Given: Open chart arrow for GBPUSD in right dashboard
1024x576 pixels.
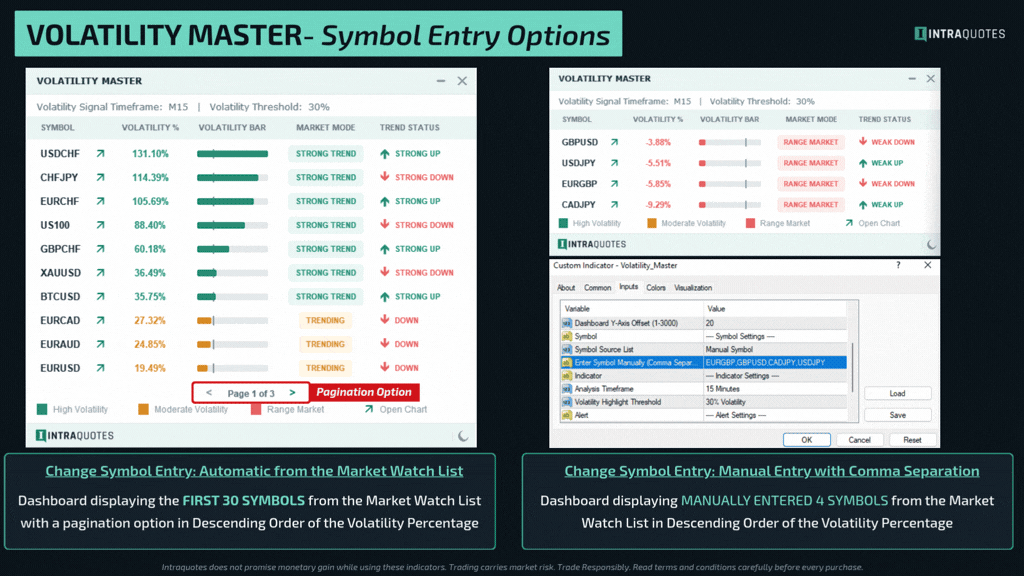Looking at the screenshot, I should 614,142.
